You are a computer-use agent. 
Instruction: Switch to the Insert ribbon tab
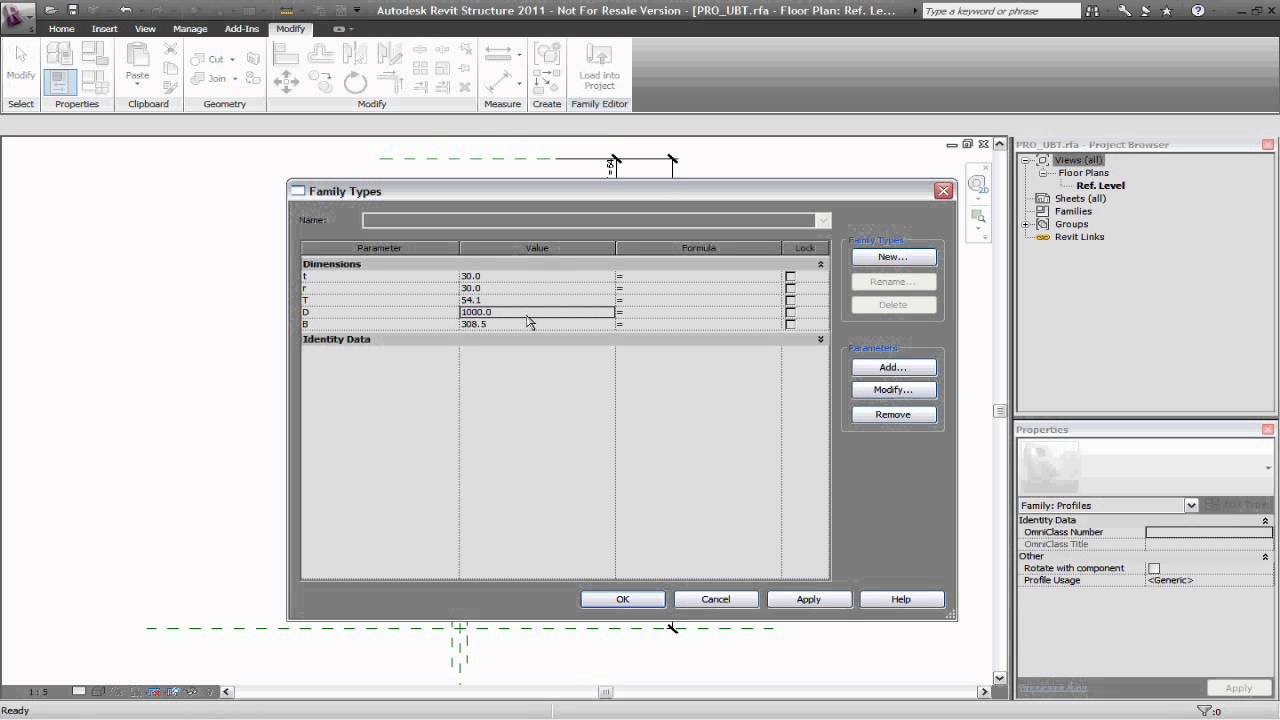point(105,29)
